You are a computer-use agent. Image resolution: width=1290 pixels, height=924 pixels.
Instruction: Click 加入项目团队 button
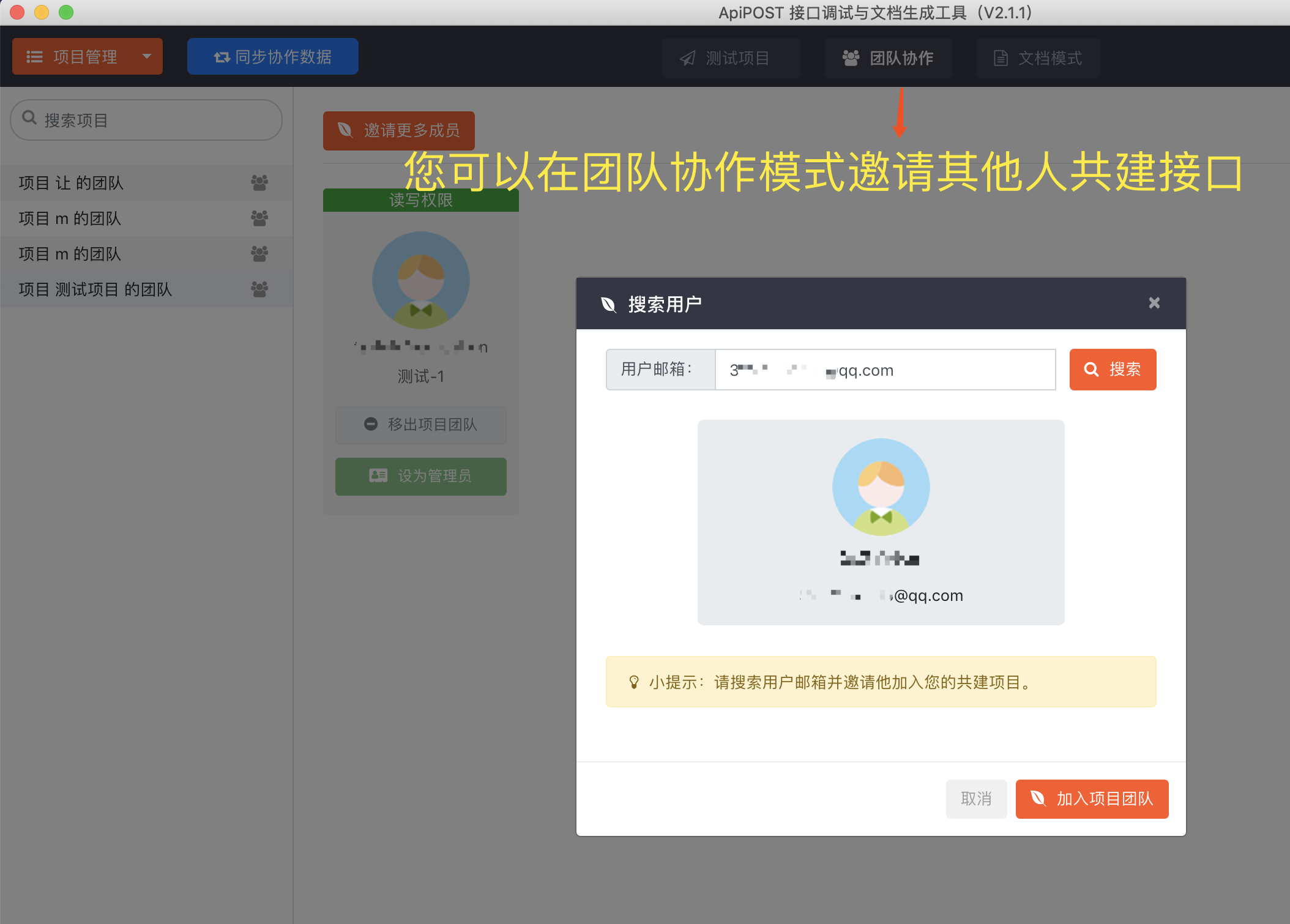1092,799
